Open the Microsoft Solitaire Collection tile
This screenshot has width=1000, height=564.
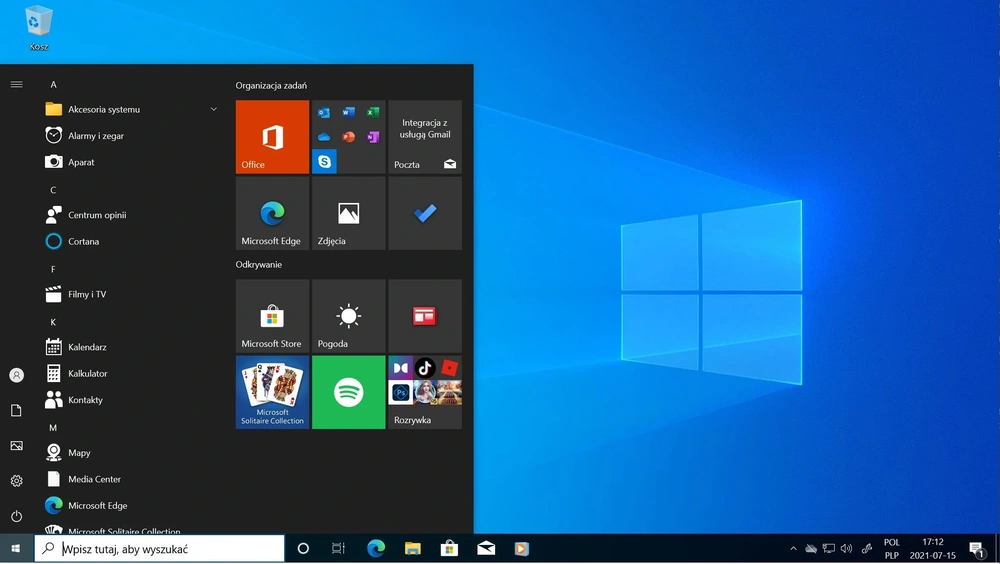tap(272, 392)
